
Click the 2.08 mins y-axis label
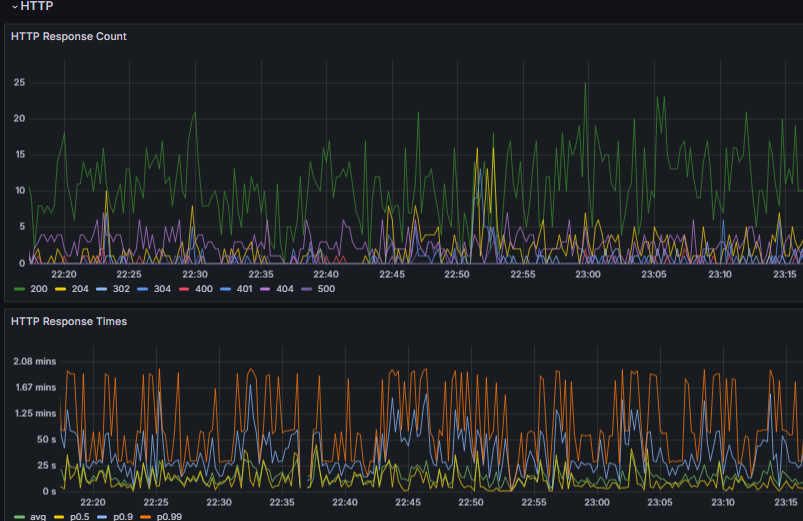[34, 361]
